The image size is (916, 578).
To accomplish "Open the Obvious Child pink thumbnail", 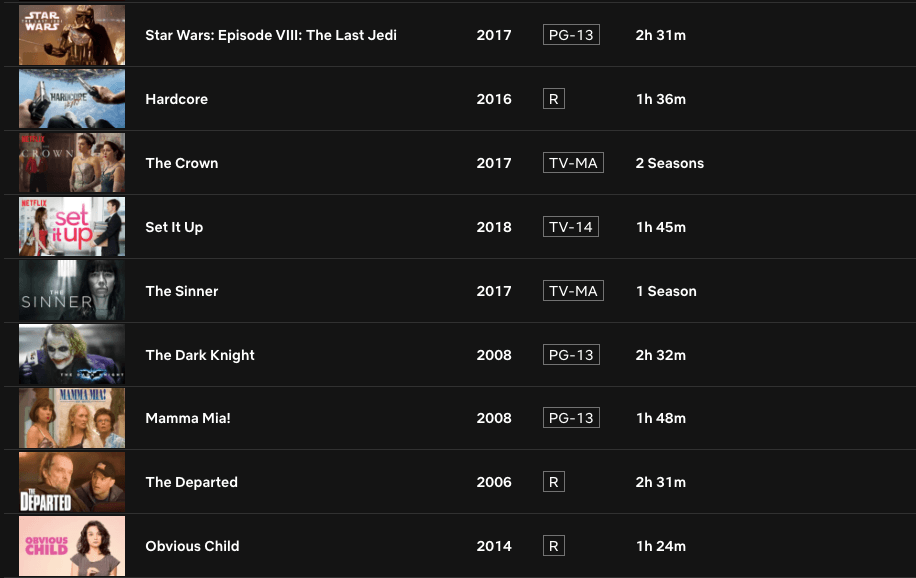I will pyautogui.click(x=72, y=546).
